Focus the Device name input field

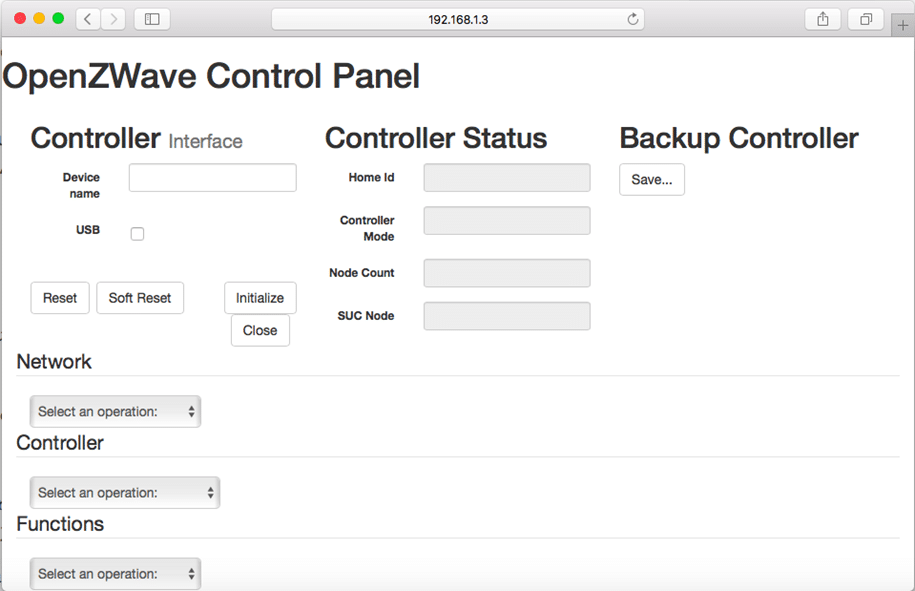[212, 177]
